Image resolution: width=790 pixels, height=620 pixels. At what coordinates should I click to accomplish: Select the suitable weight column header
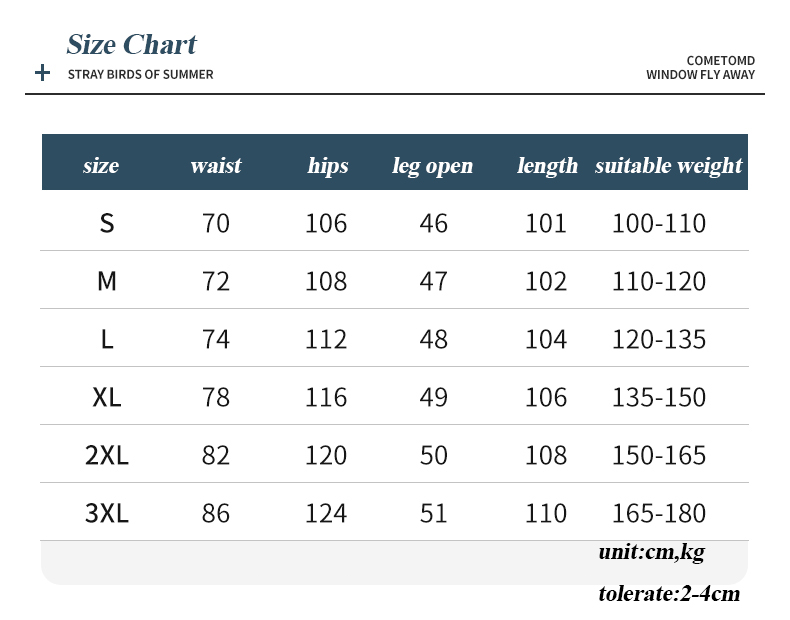pyautogui.click(x=668, y=165)
